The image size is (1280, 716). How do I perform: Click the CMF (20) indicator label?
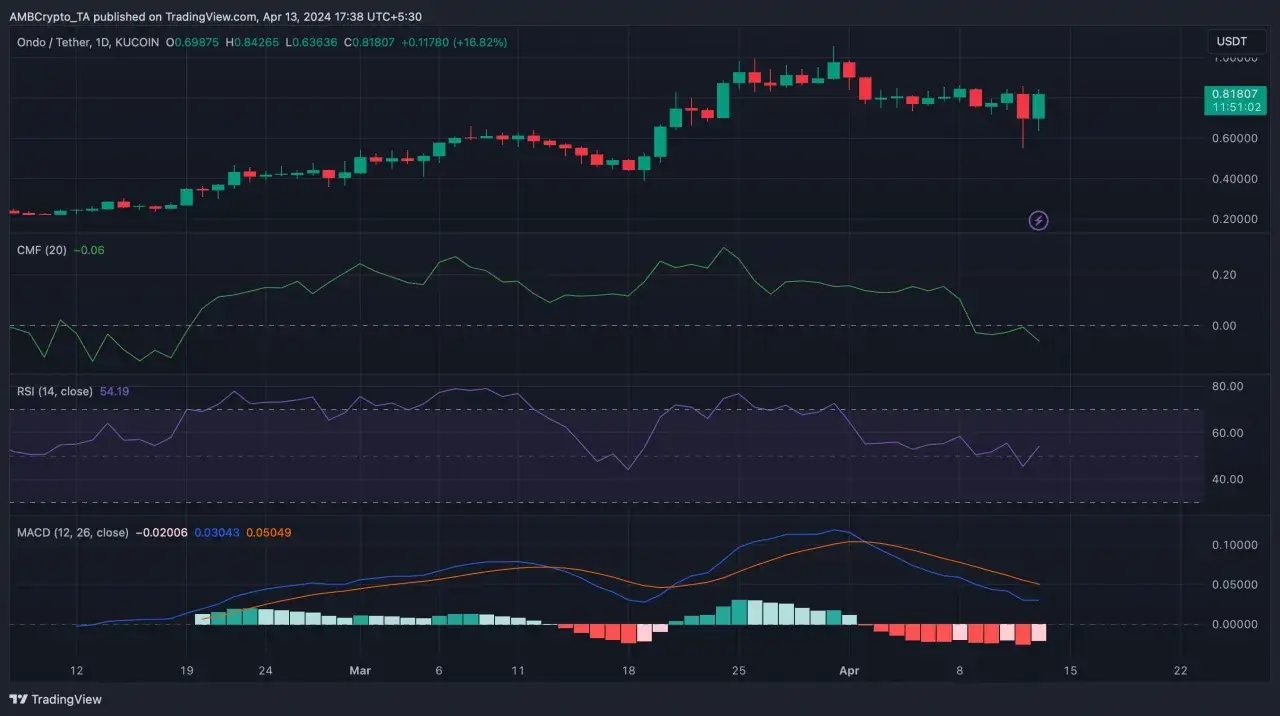point(41,250)
